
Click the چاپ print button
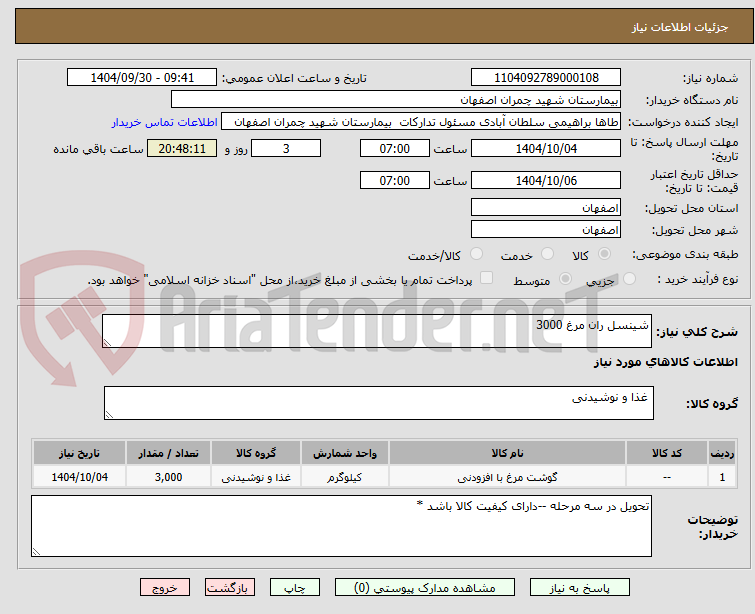coord(295,588)
